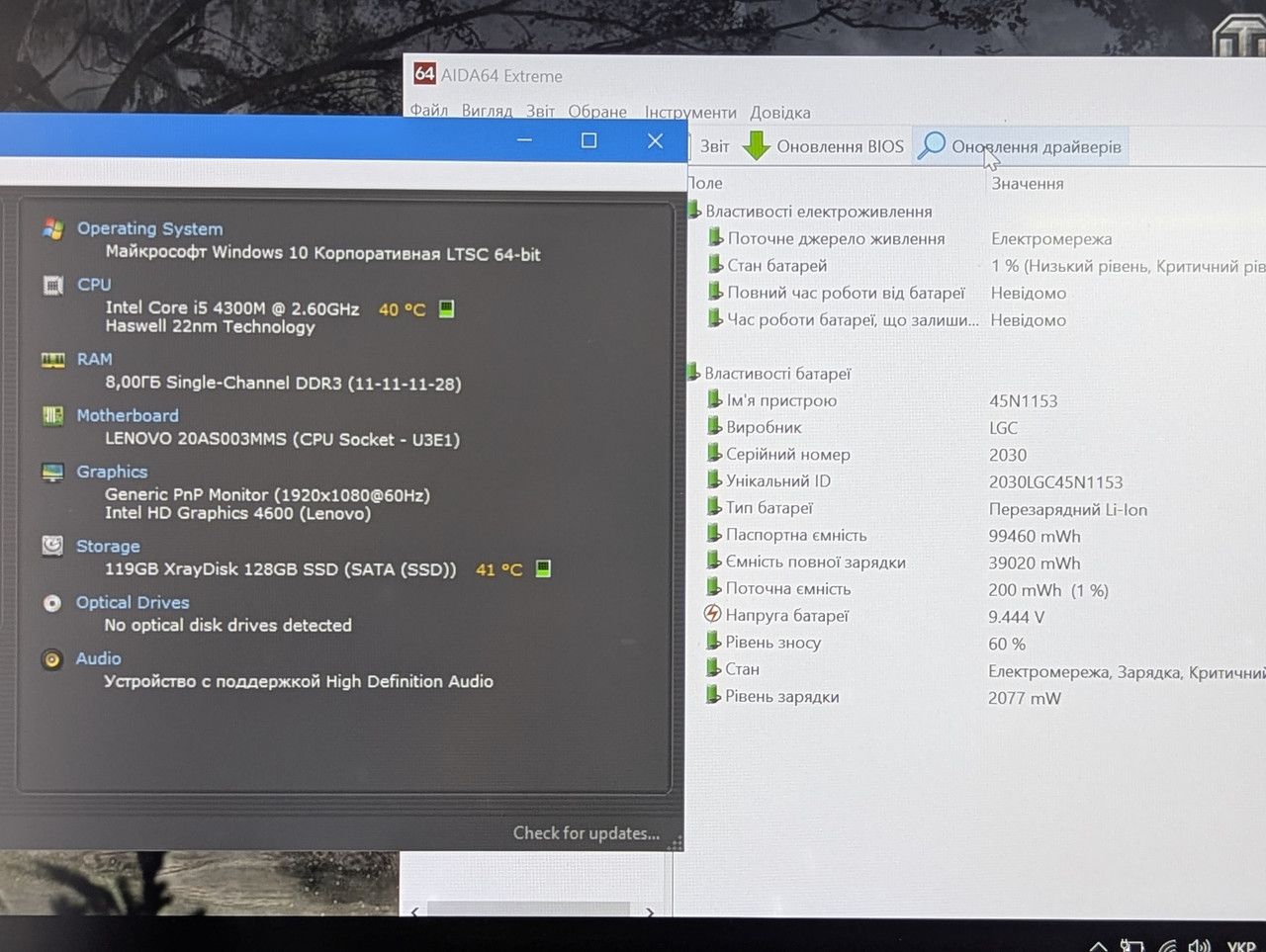Screen dimensions: 1266x952
Task: Open the Graphics monitor icon
Action: [52, 473]
